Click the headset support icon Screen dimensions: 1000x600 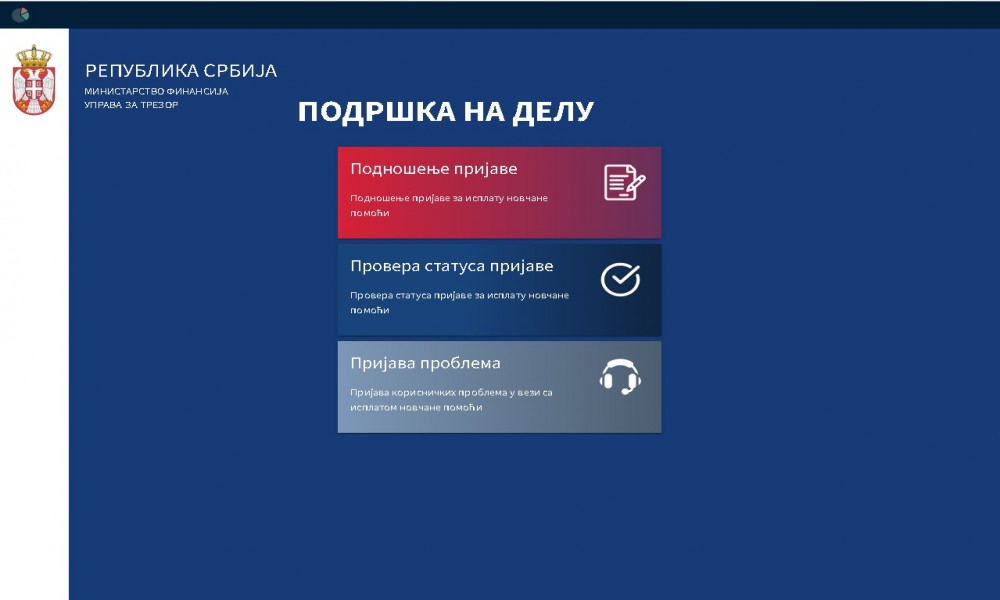tap(620, 377)
